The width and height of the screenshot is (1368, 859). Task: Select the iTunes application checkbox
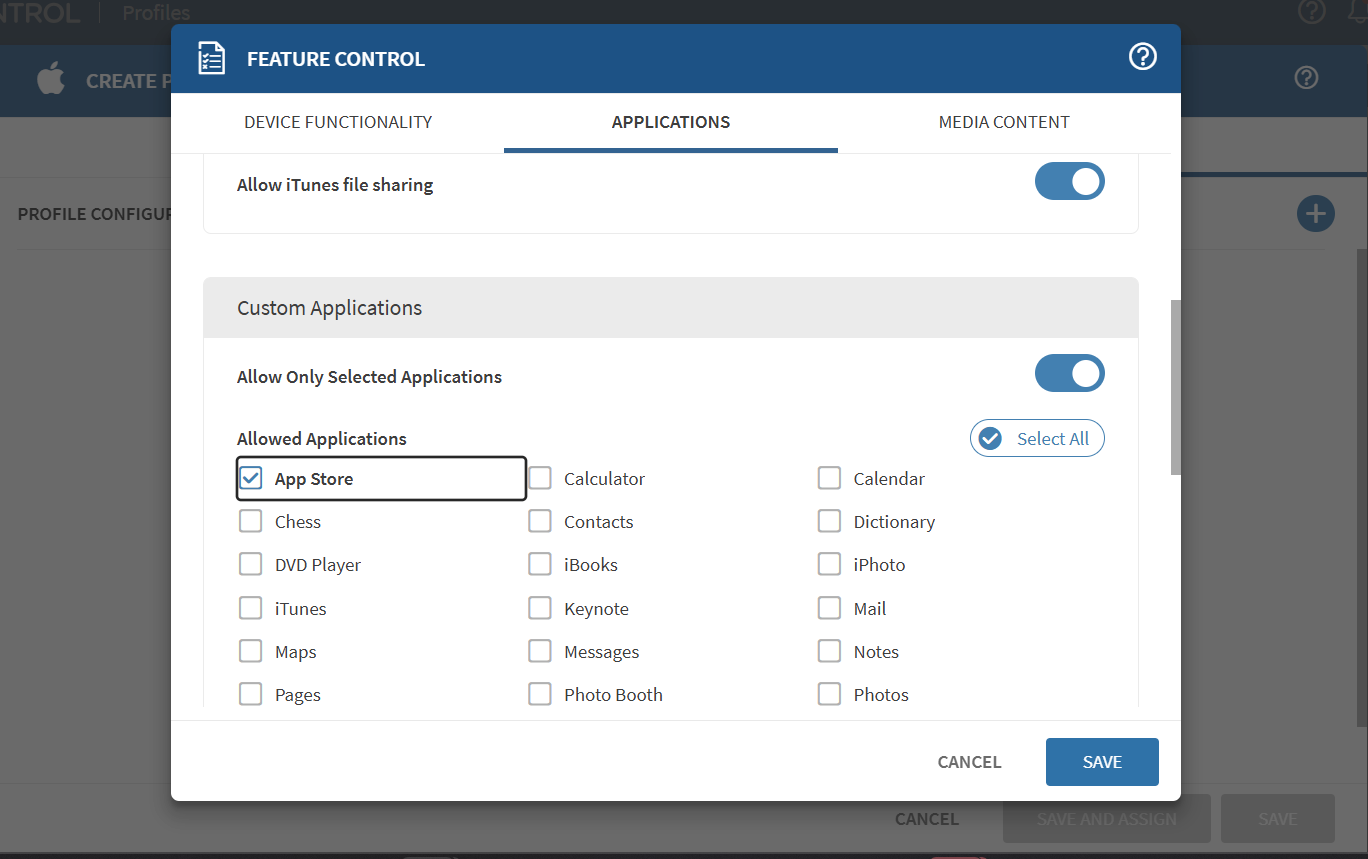pyautogui.click(x=251, y=609)
